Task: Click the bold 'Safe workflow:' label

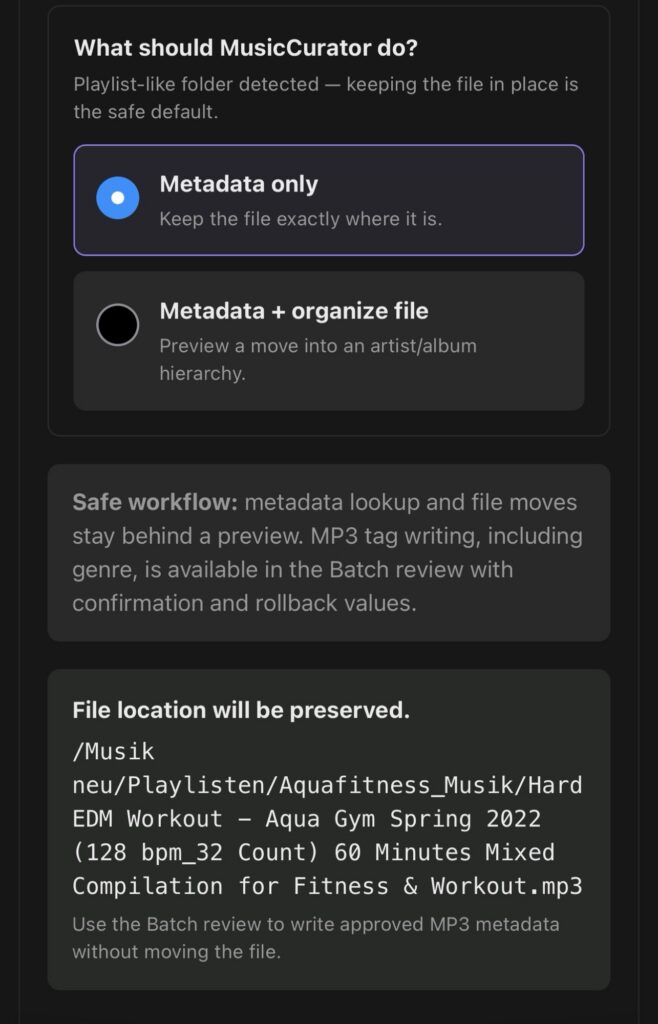Action: [155, 502]
